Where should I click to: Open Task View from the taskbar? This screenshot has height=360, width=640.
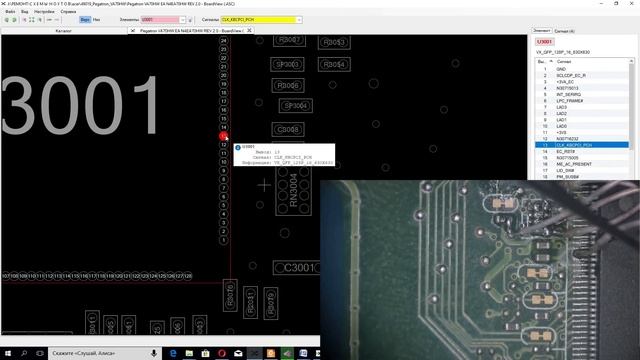40,353
